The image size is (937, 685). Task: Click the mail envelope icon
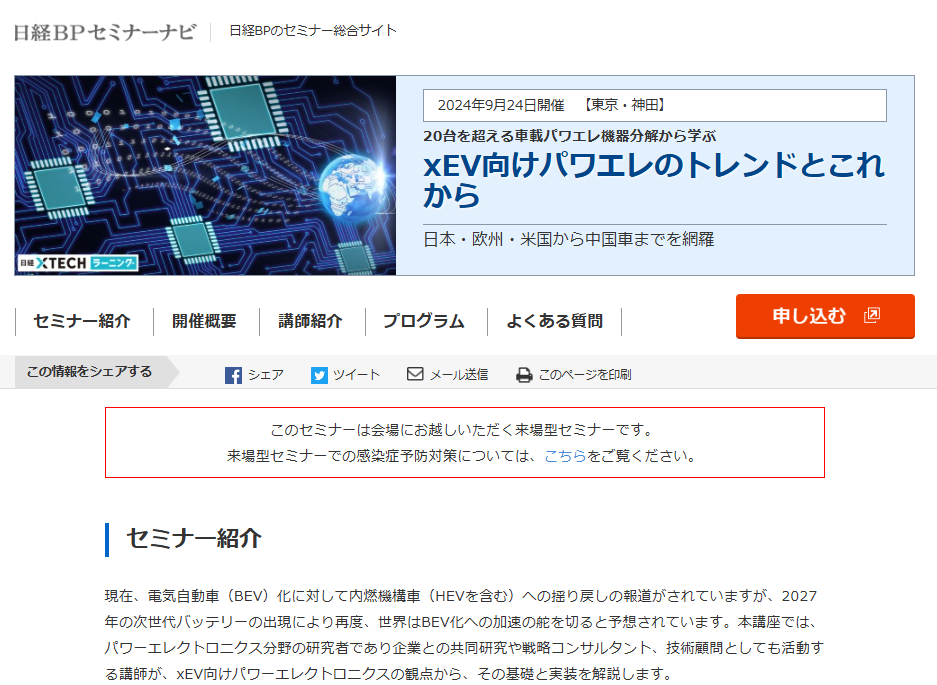pos(415,374)
